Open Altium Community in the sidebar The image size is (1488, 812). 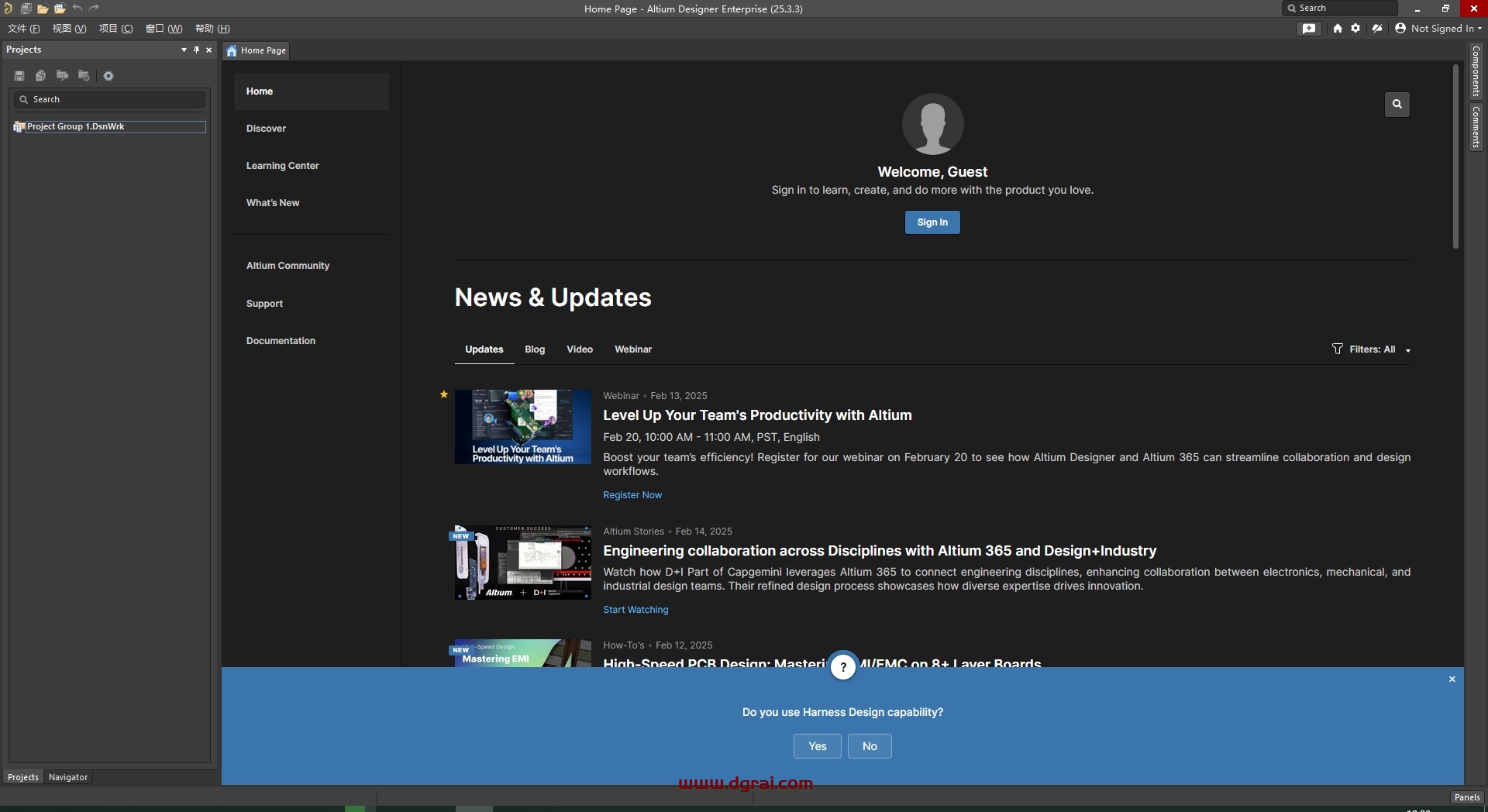pyautogui.click(x=312, y=266)
